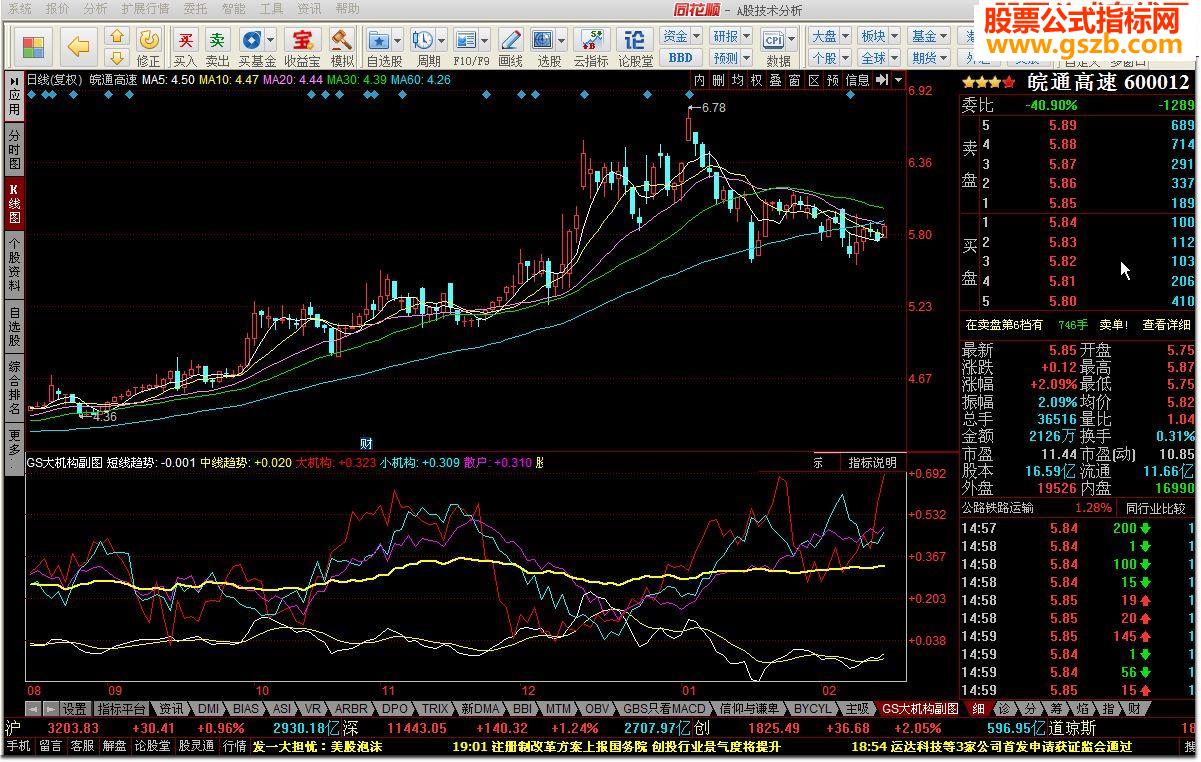Click the 查看详细 link
Viewport: 1201px width, 762px height.
click(x=1168, y=325)
